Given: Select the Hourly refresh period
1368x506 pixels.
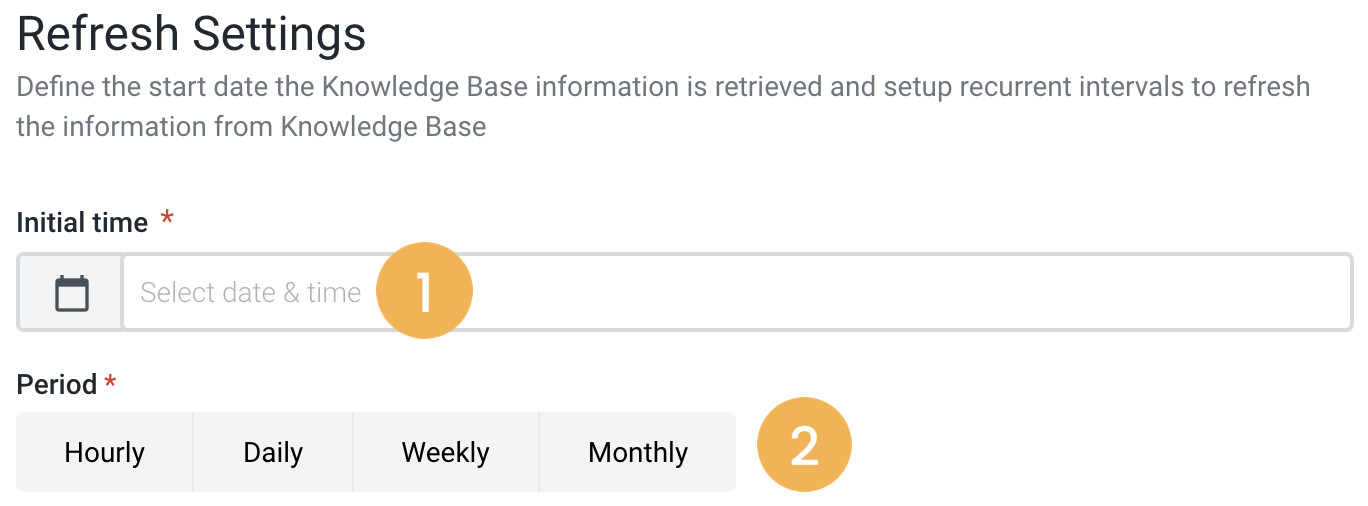Looking at the screenshot, I should pyautogui.click(x=105, y=453).
